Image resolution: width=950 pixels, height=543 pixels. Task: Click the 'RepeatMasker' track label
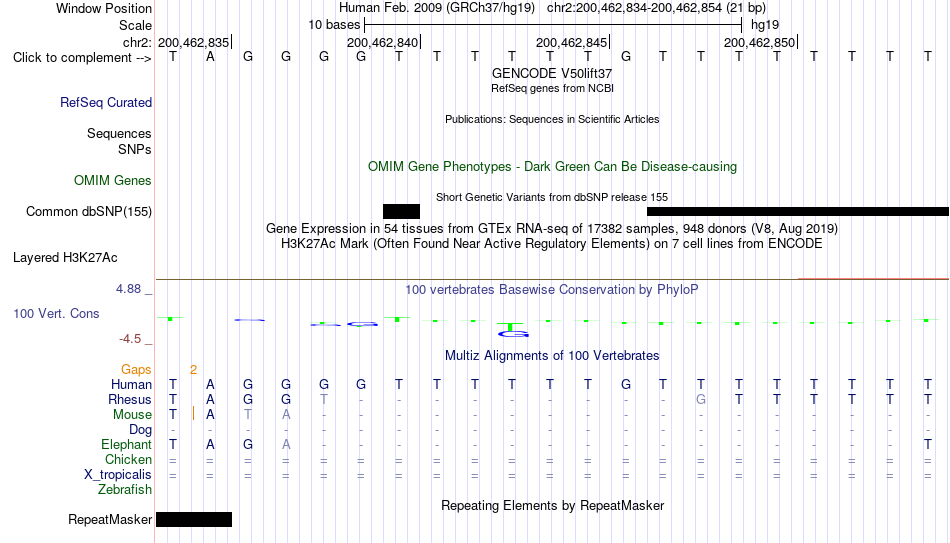coord(110,519)
